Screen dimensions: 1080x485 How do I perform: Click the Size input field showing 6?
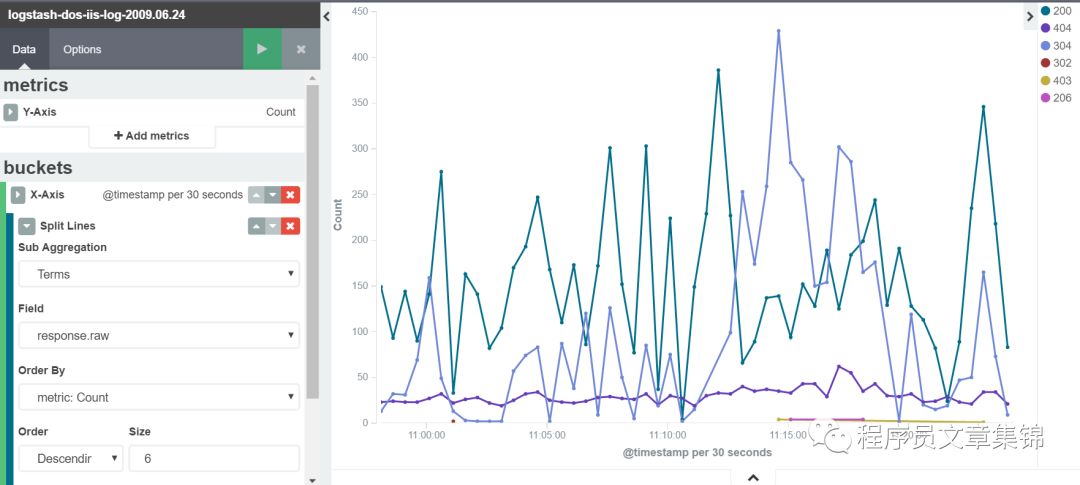click(214, 458)
